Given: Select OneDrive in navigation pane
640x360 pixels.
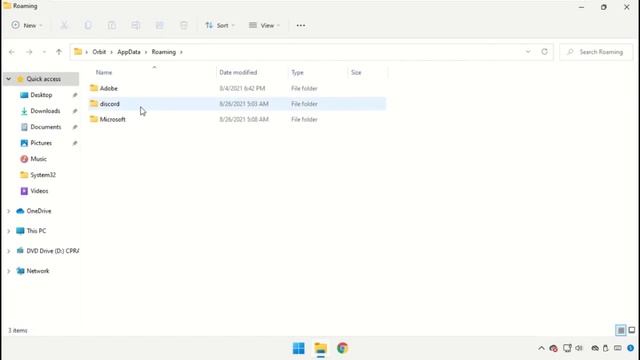Looking at the screenshot, I should coord(39,211).
